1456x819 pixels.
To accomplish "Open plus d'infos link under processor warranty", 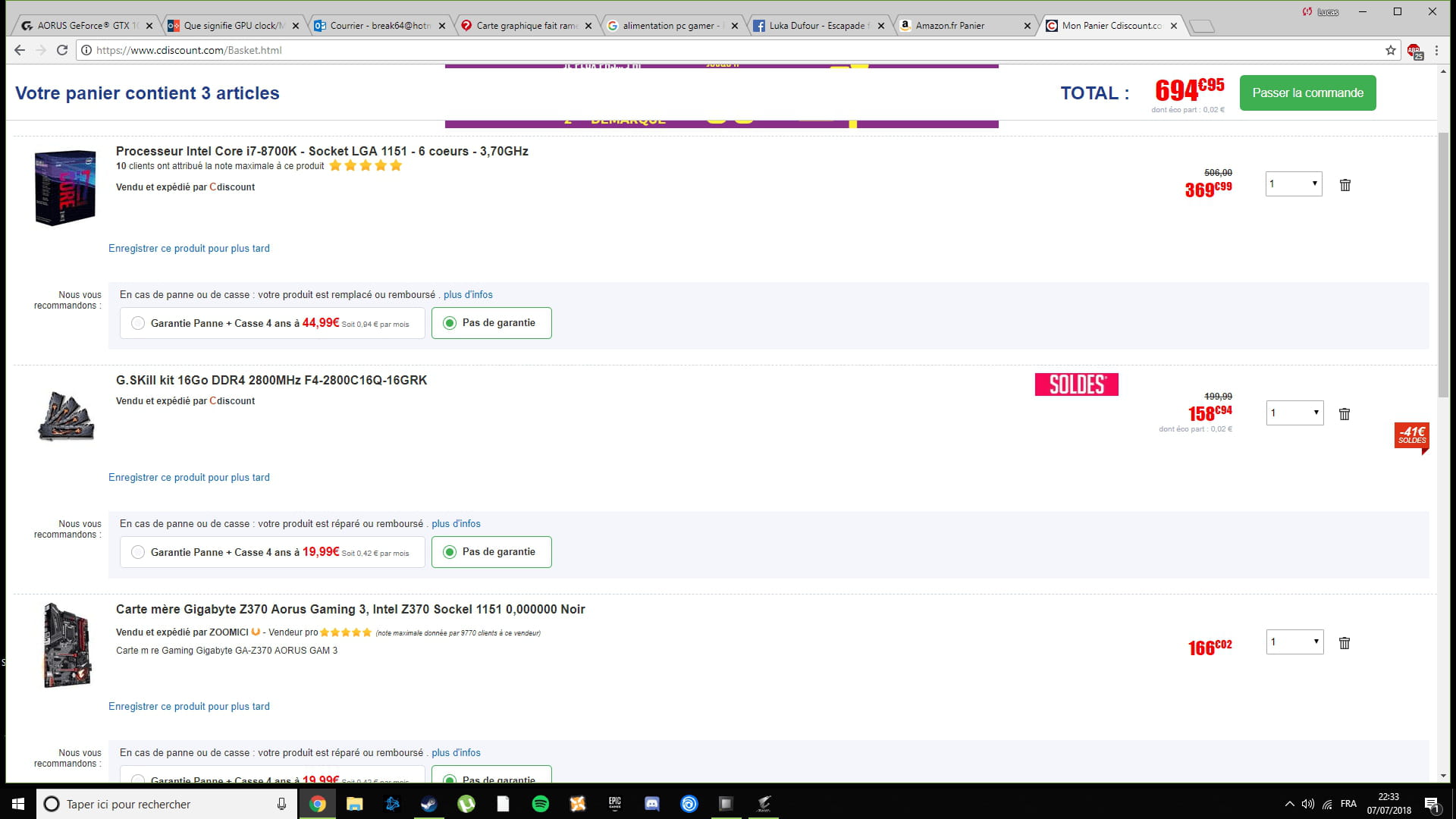I will click(x=468, y=295).
